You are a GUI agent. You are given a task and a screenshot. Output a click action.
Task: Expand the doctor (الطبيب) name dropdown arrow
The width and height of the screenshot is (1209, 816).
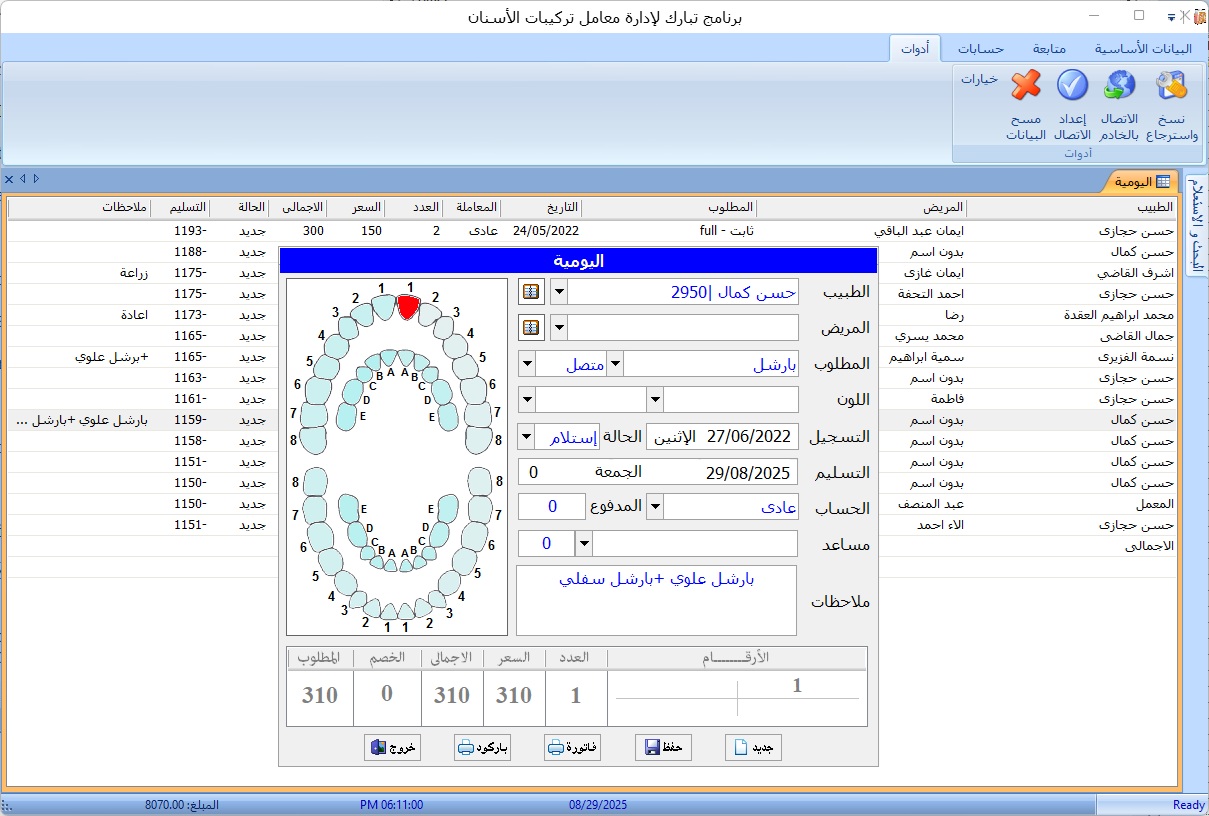559,292
